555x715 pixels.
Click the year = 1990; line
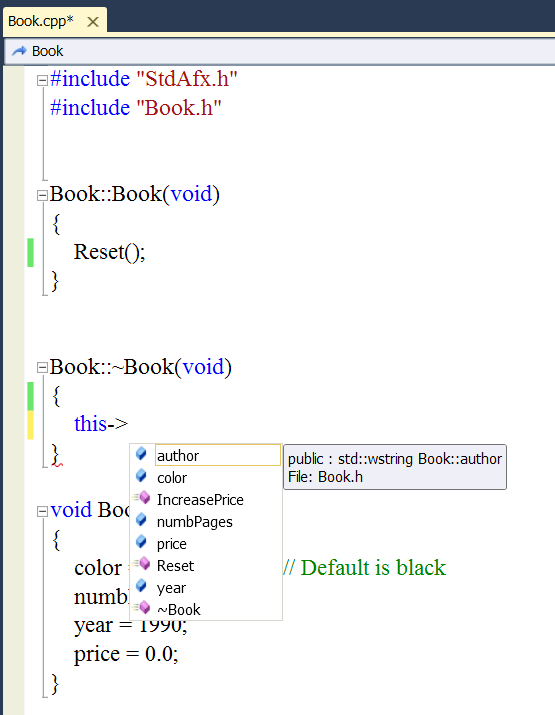point(130,626)
